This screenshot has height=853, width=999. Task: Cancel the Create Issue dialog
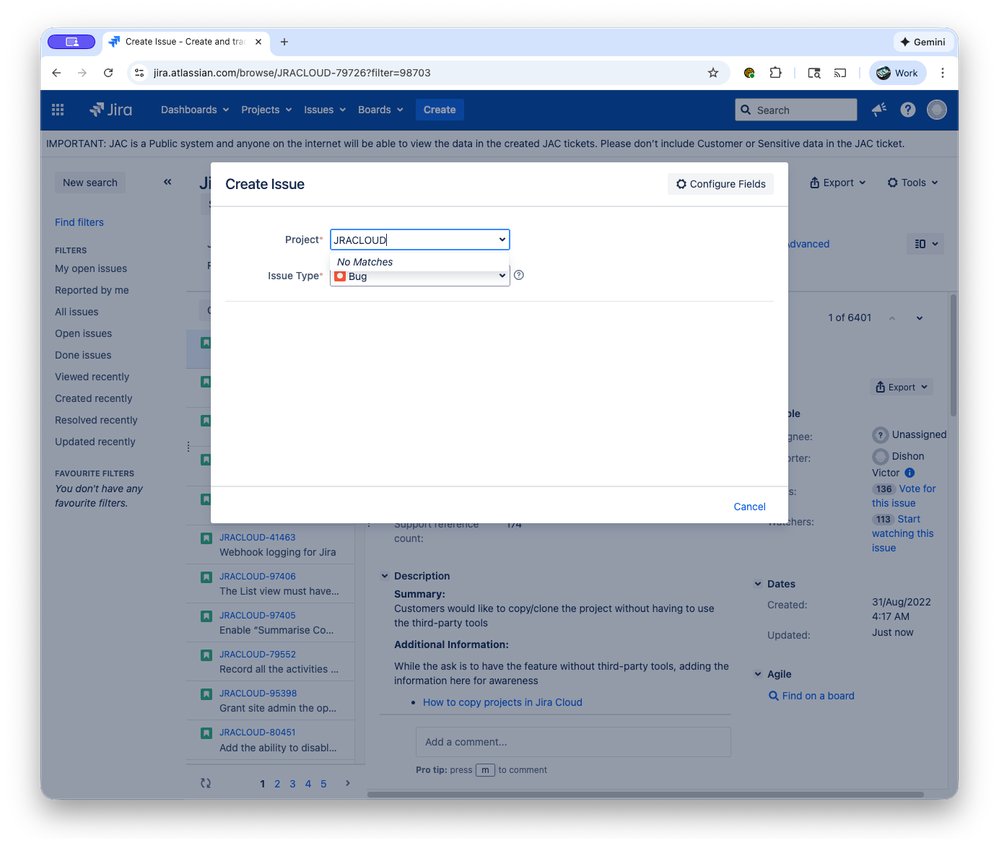pos(749,506)
